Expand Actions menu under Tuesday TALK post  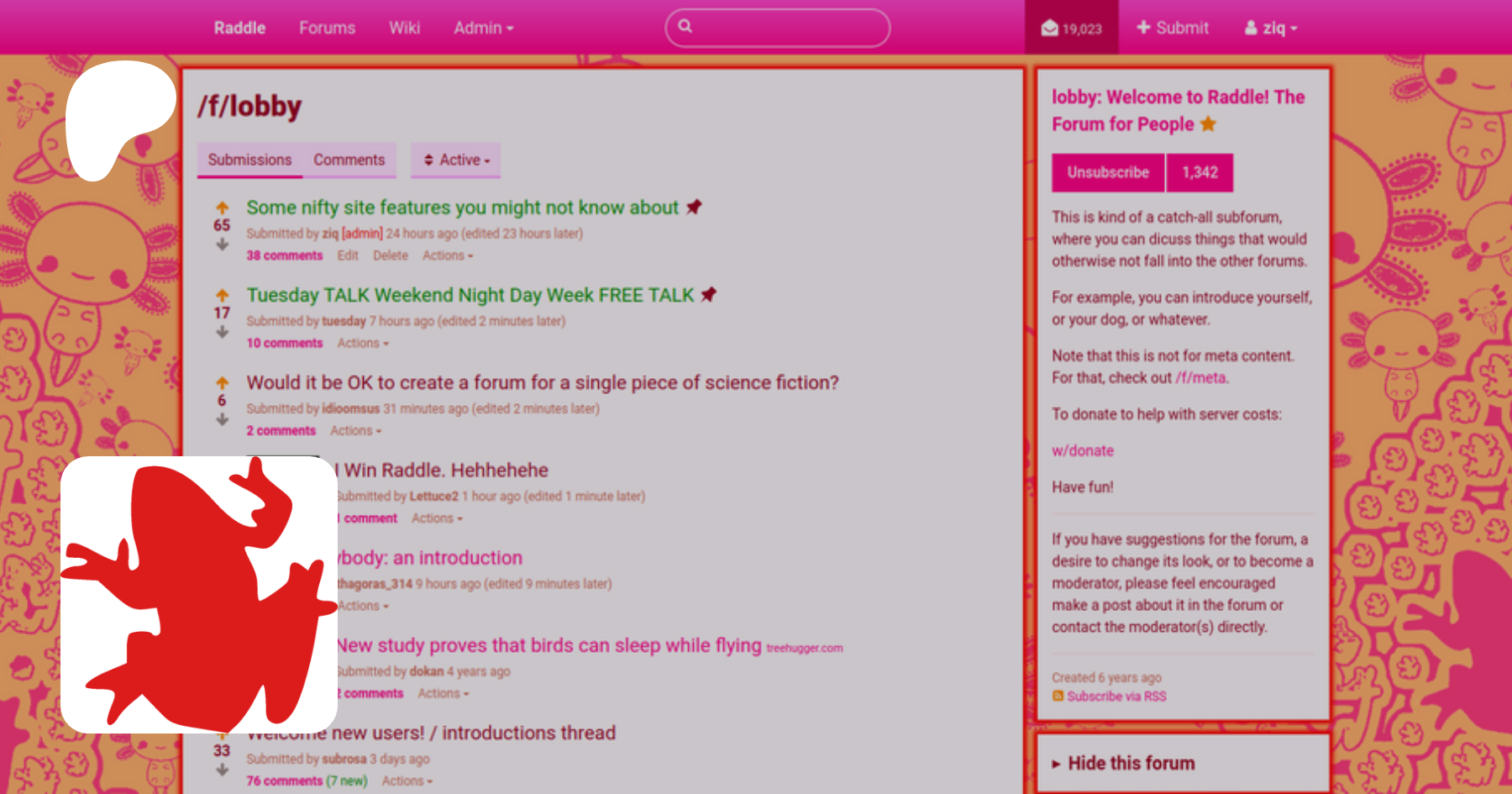pos(362,343)
